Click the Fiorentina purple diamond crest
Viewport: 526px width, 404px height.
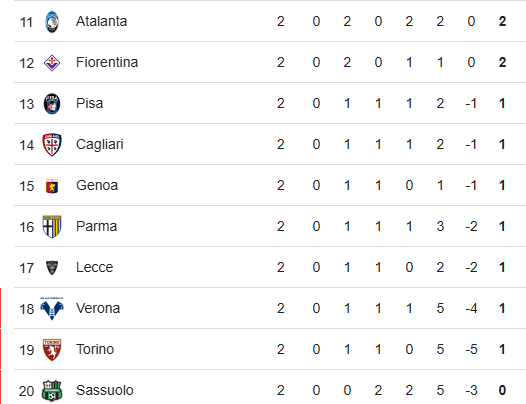pyautogui.click(x=52, y=63)
